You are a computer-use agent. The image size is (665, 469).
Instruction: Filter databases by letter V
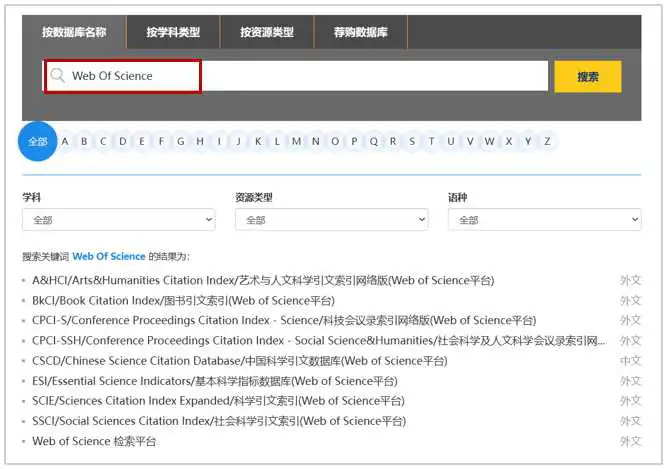coord(470,142)
